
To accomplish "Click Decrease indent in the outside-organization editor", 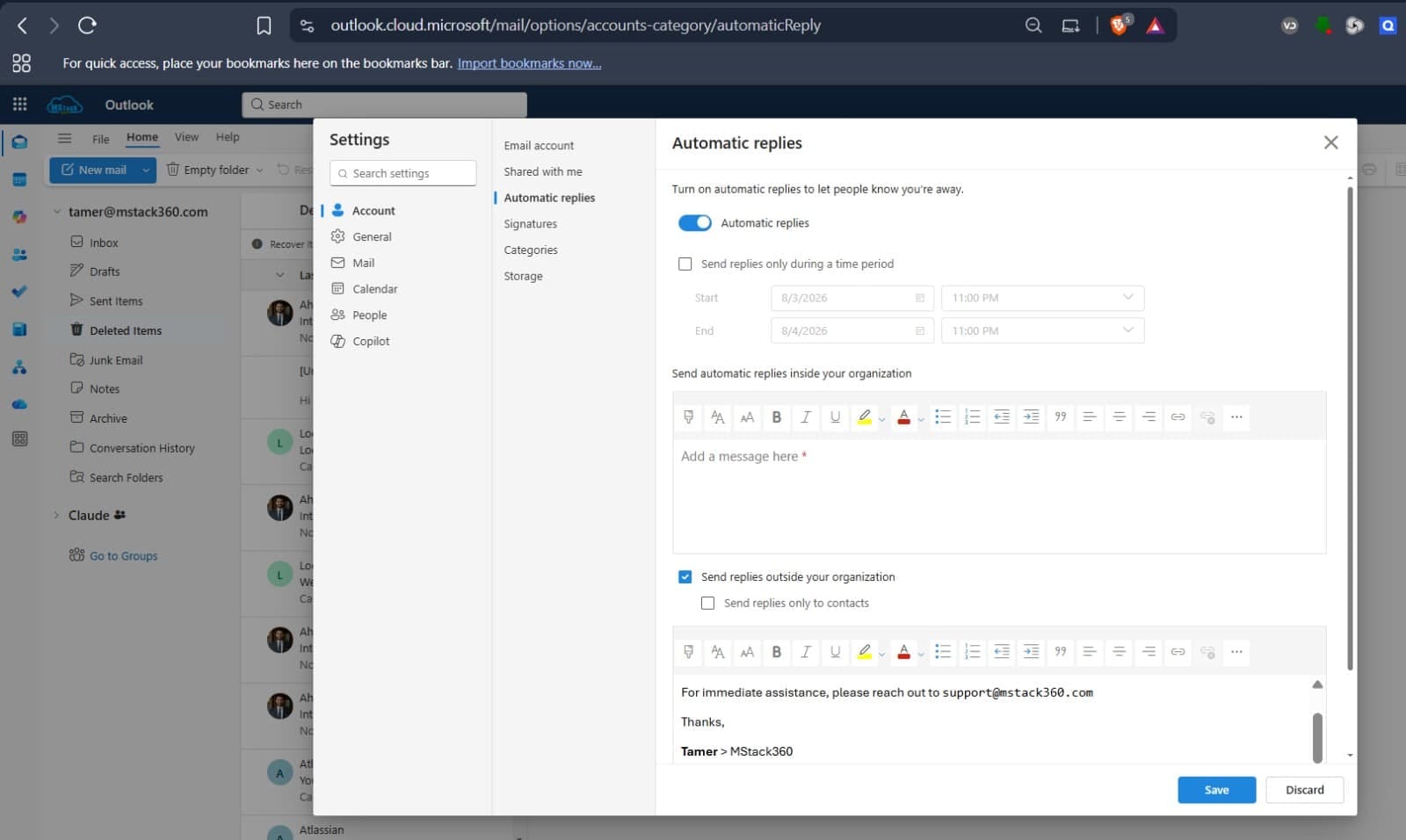I will [1002, 652].
